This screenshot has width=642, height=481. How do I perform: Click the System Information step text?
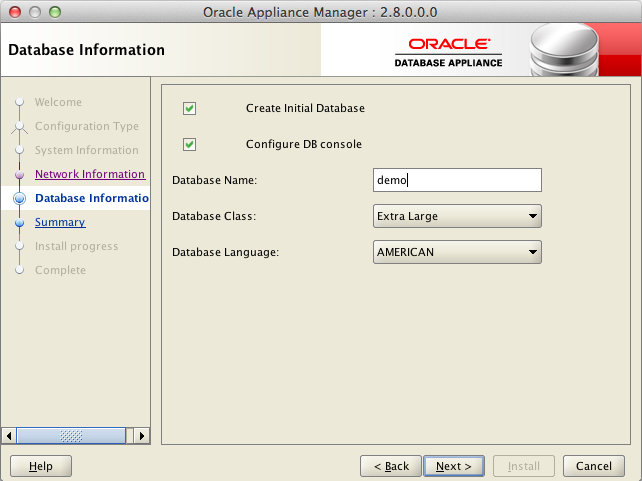point(86,150)
